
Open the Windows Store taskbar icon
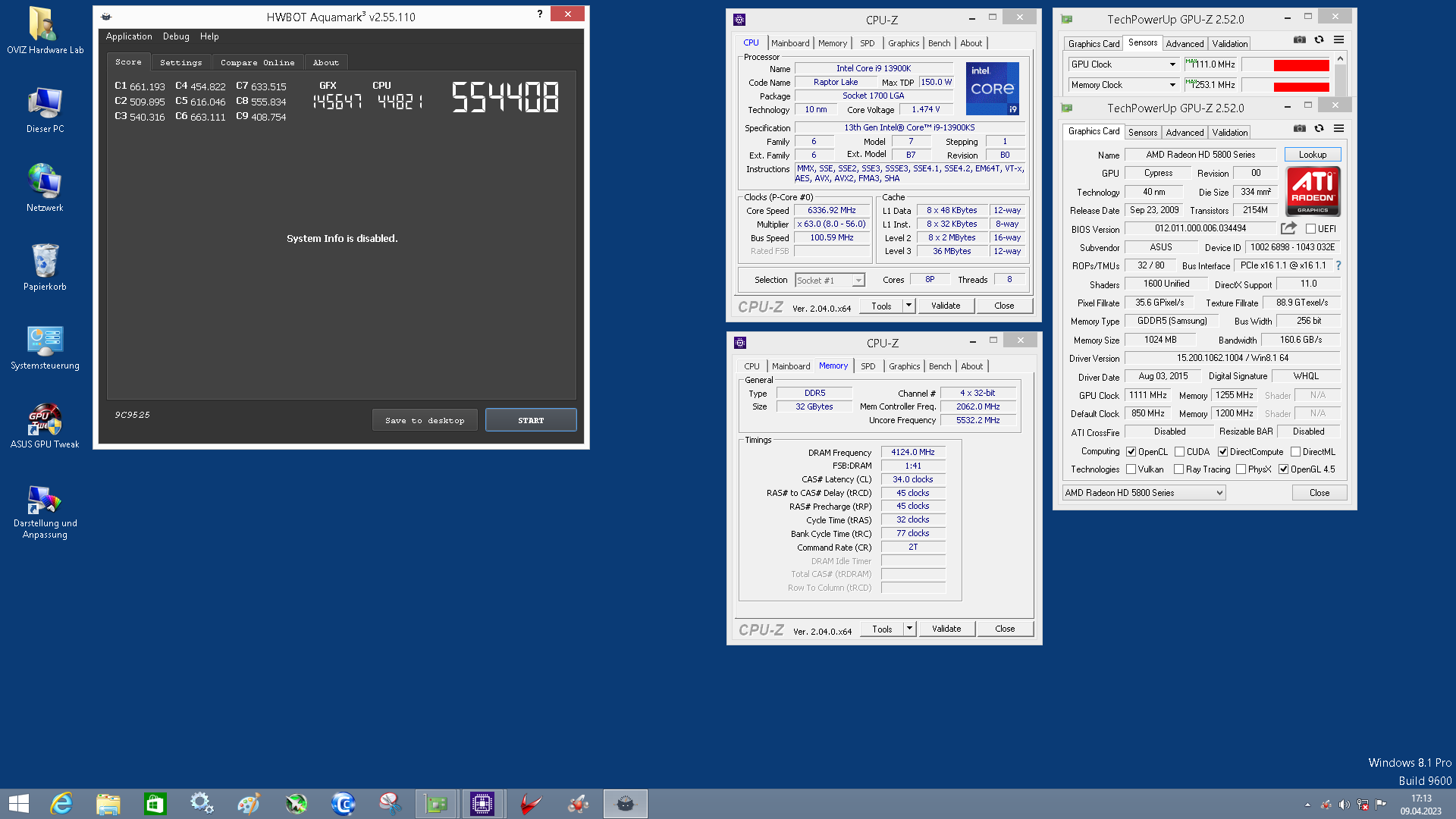click(155, 804)
